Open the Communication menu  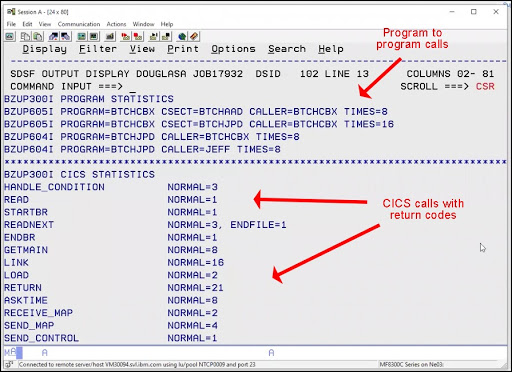[x=79, y=24]
